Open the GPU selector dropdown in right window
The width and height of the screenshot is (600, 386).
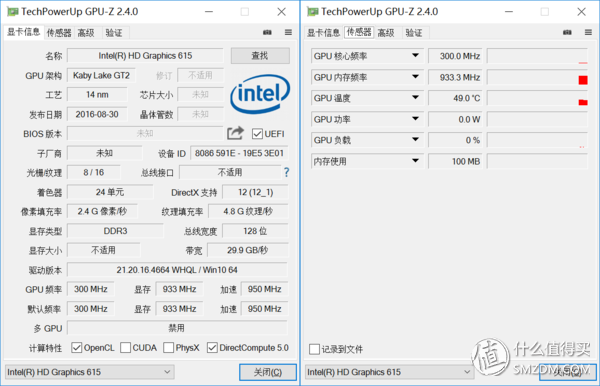[x=390, y=372]
